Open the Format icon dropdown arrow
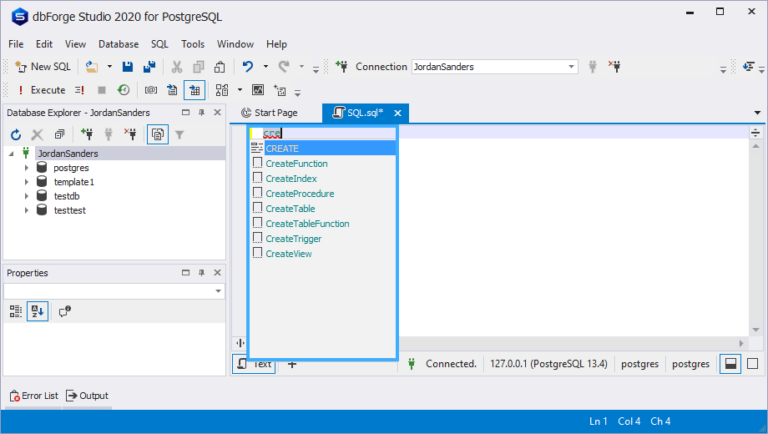The width and height of the screenshot is (768, 434). [240, 90]
